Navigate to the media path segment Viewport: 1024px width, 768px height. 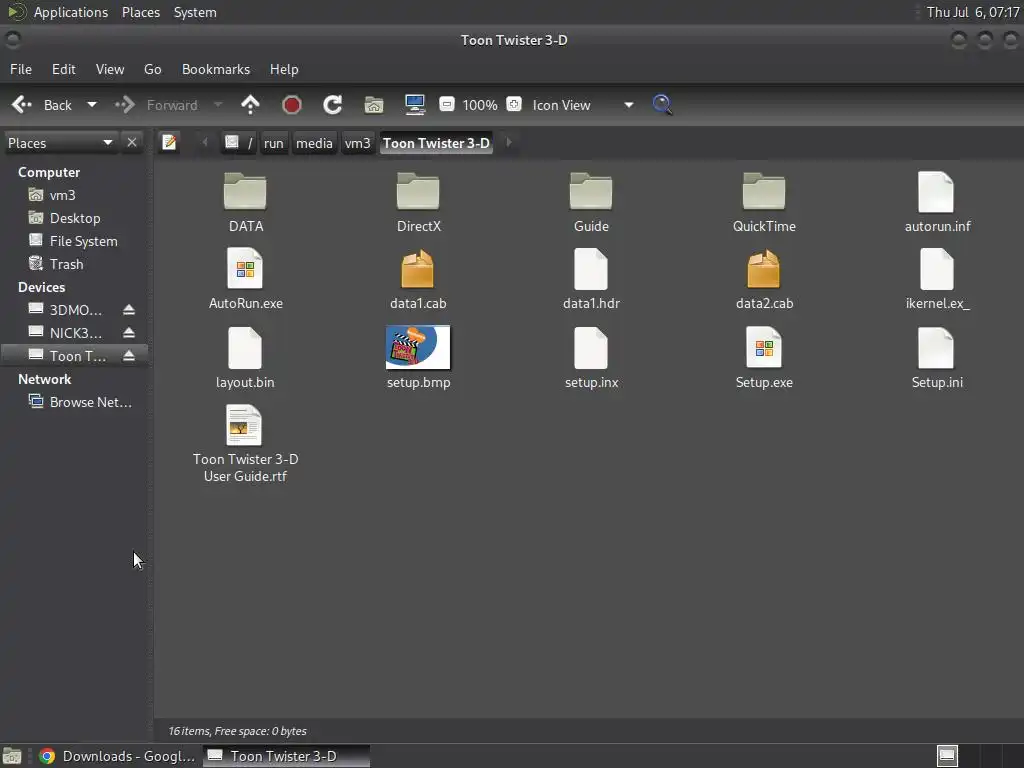(x=314, y=143)
